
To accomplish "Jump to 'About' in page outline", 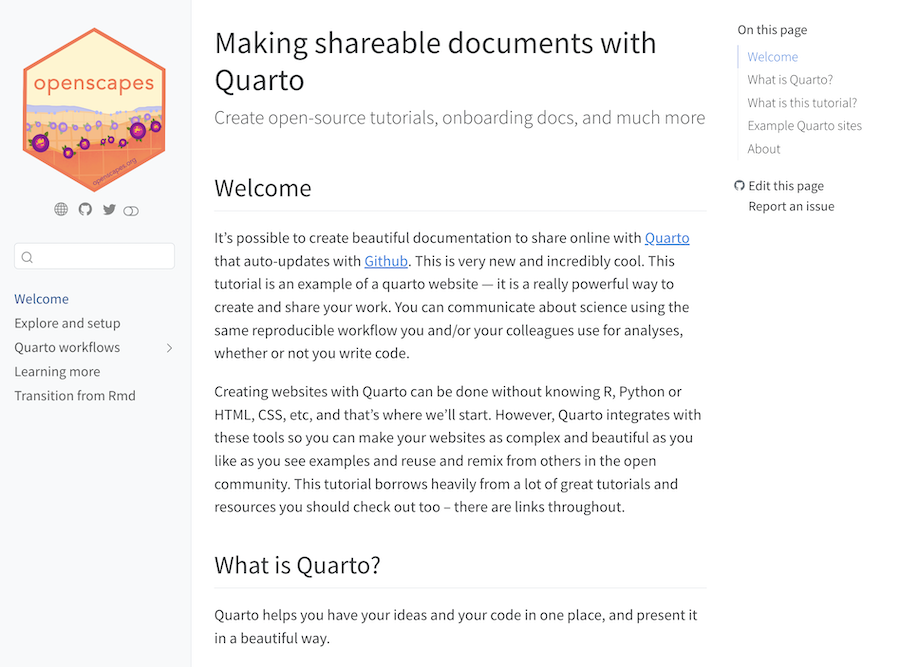I will tap(764, 149).
